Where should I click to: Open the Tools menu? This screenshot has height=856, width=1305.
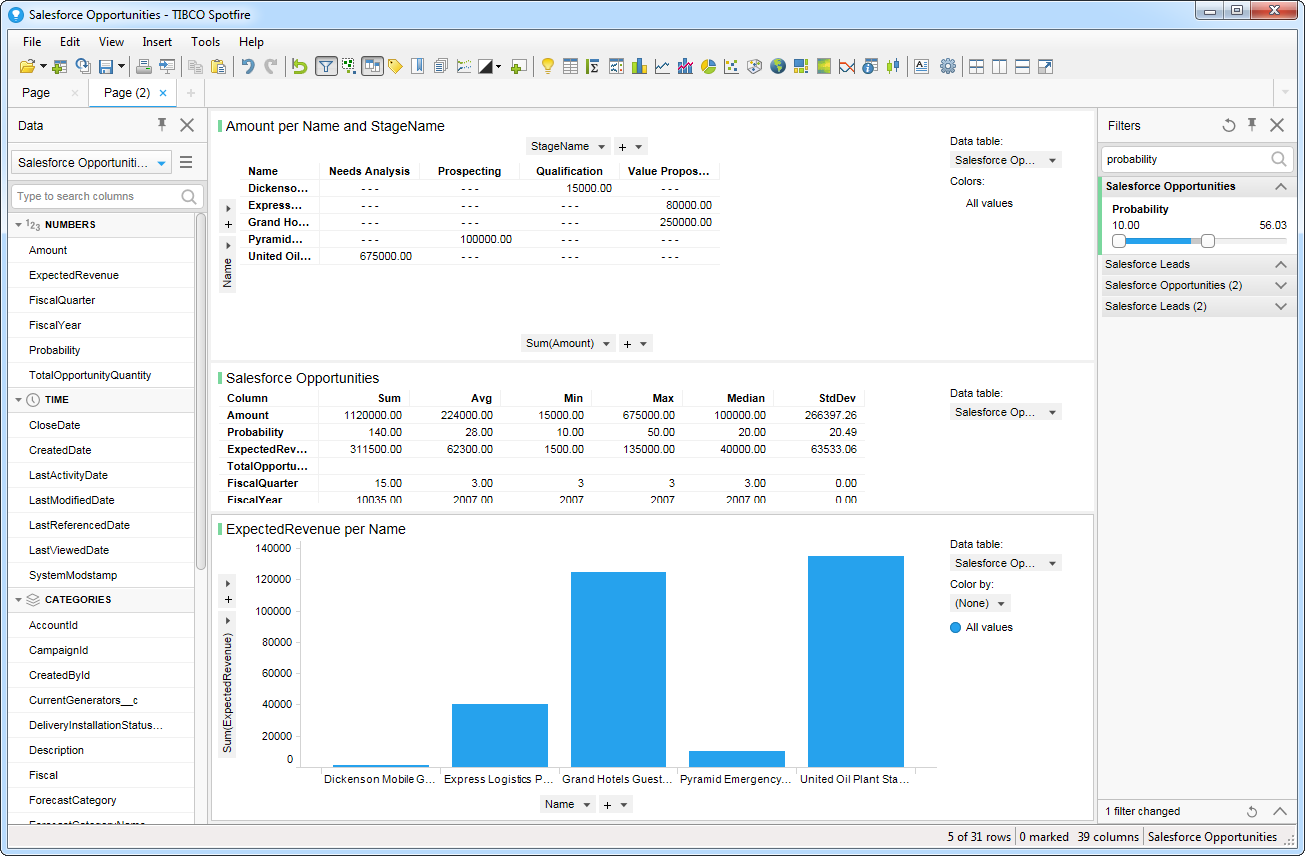click(x=205, y=42)
